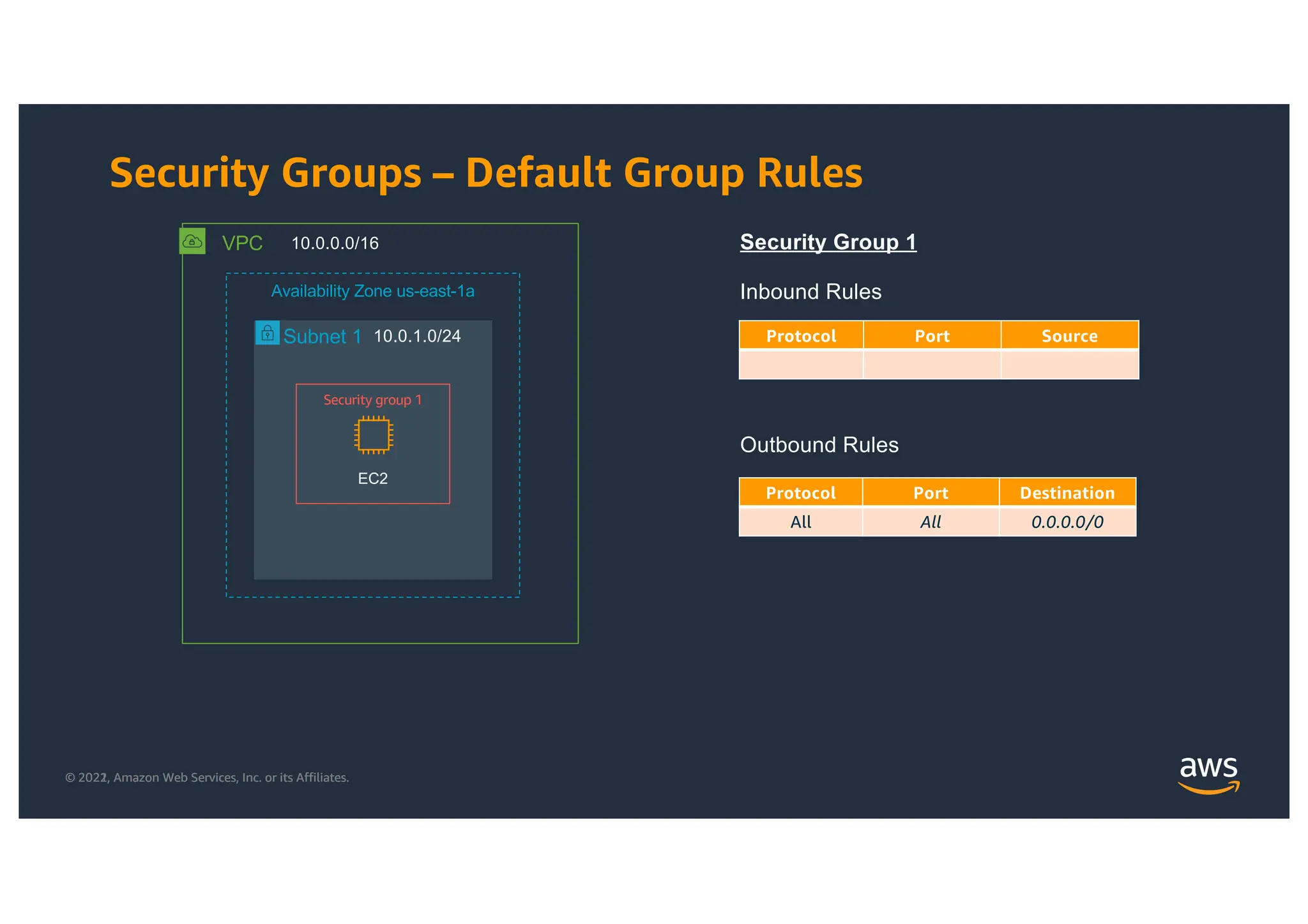The width and height of the screenshot is (1308, 924).
Task: Click the 'Inbound Rules' heading
Action: point(810,292)
